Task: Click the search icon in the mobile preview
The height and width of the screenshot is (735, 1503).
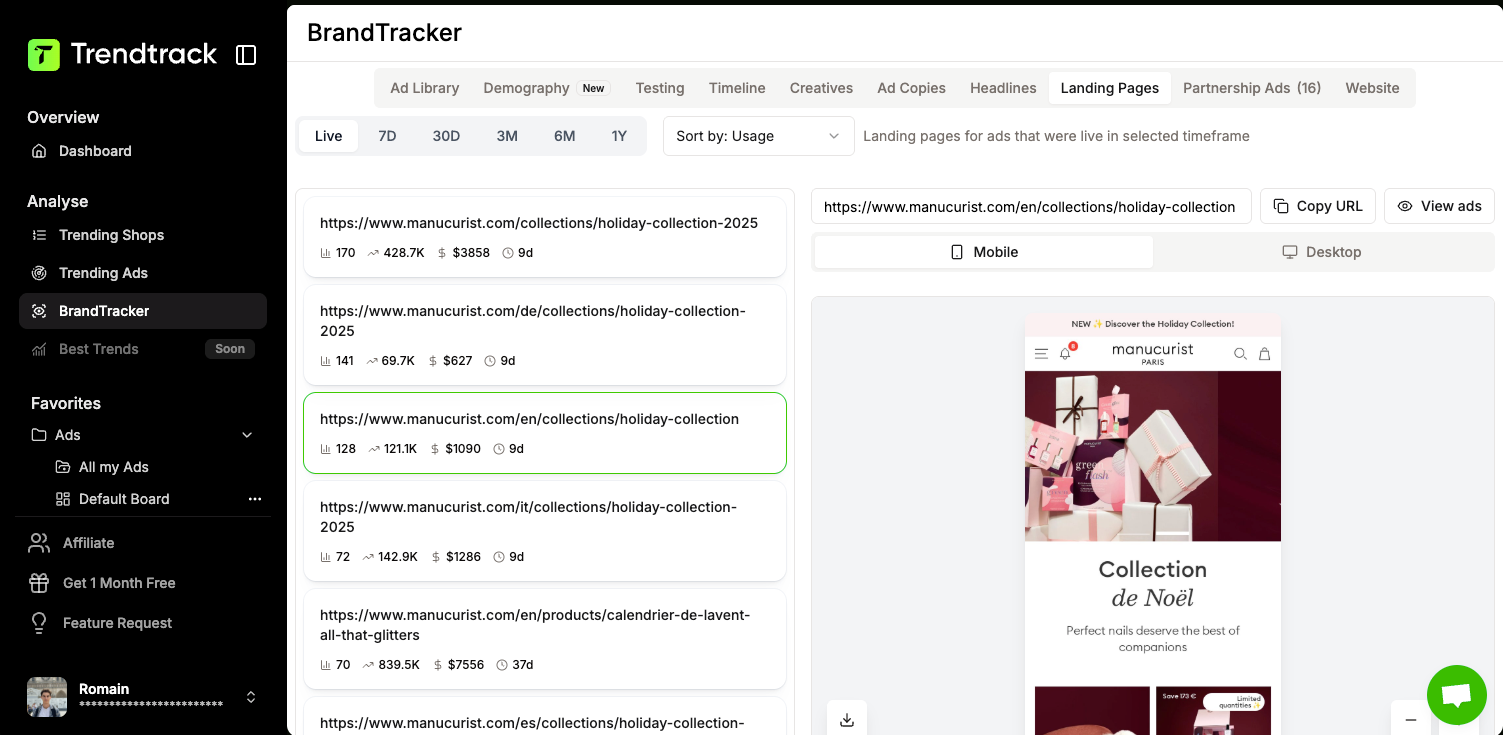Action: pos(1240,353)
